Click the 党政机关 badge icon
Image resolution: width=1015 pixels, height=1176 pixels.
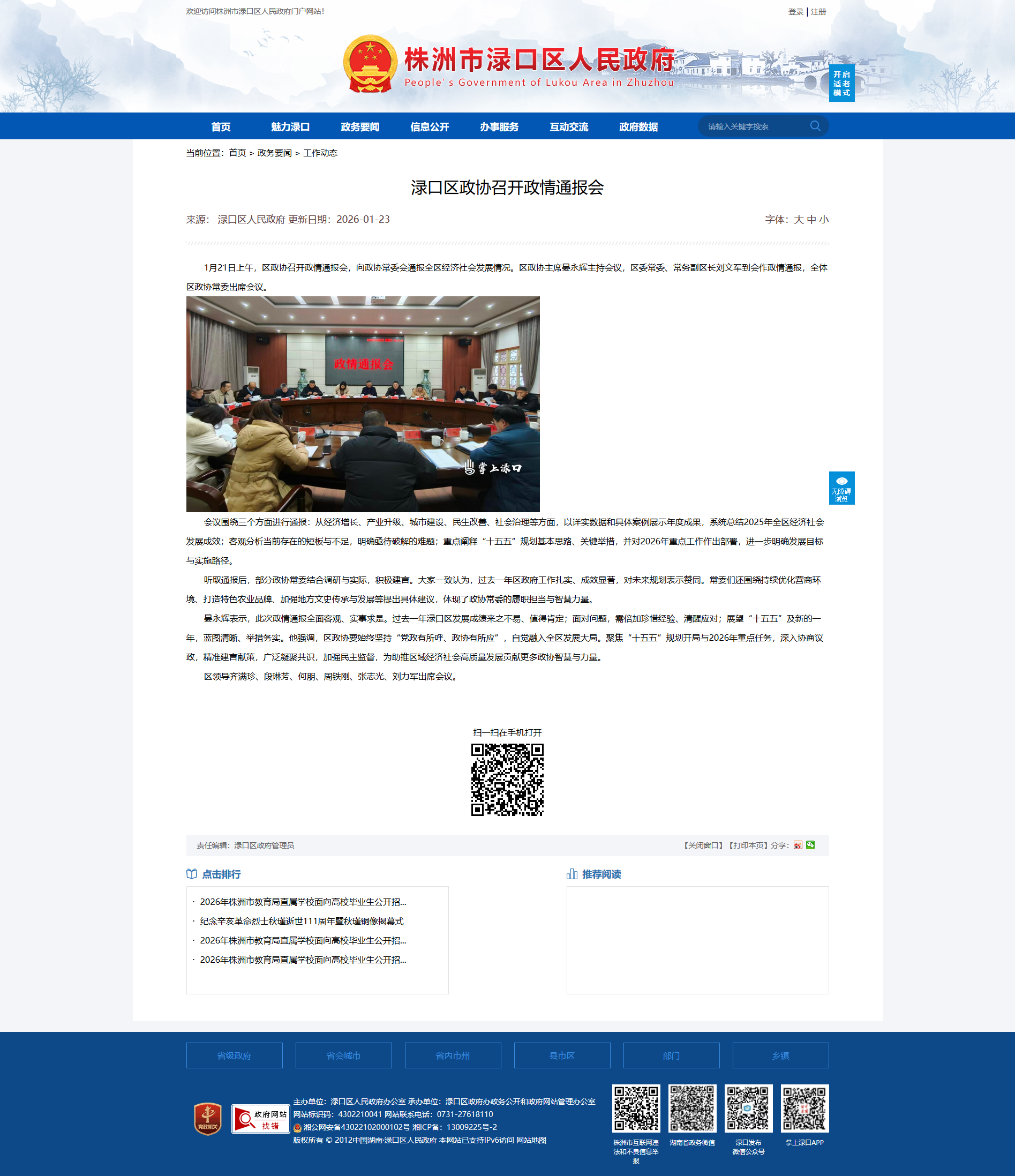coord(208,1118)
